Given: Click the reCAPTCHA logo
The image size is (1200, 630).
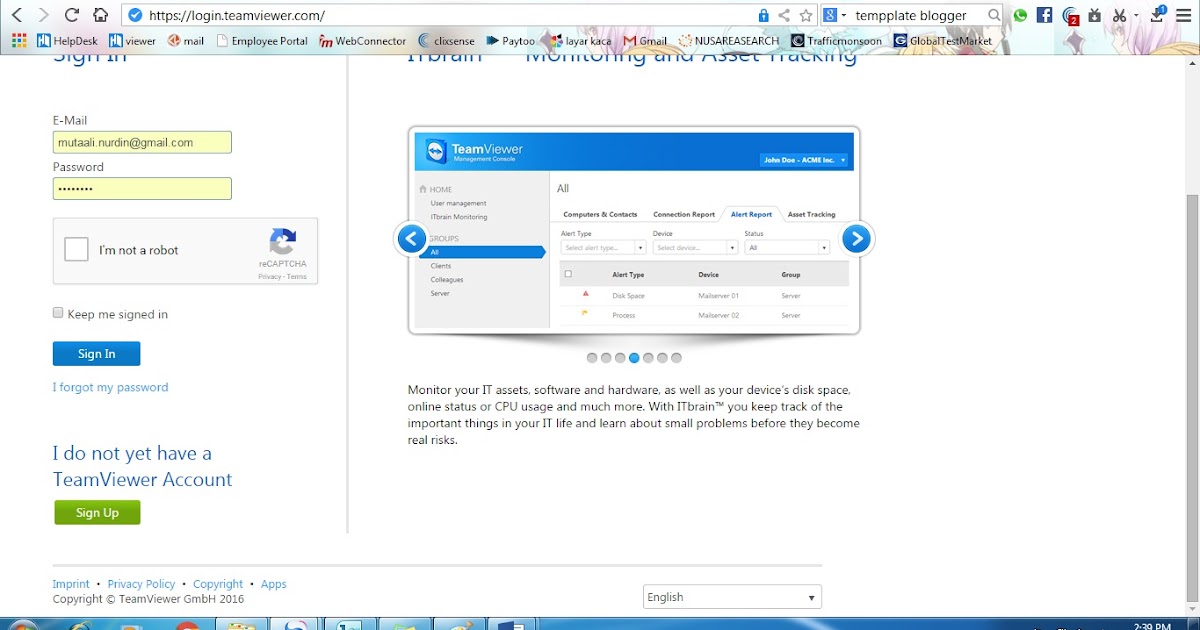Looking at the screenshot, I should (283, 242).
